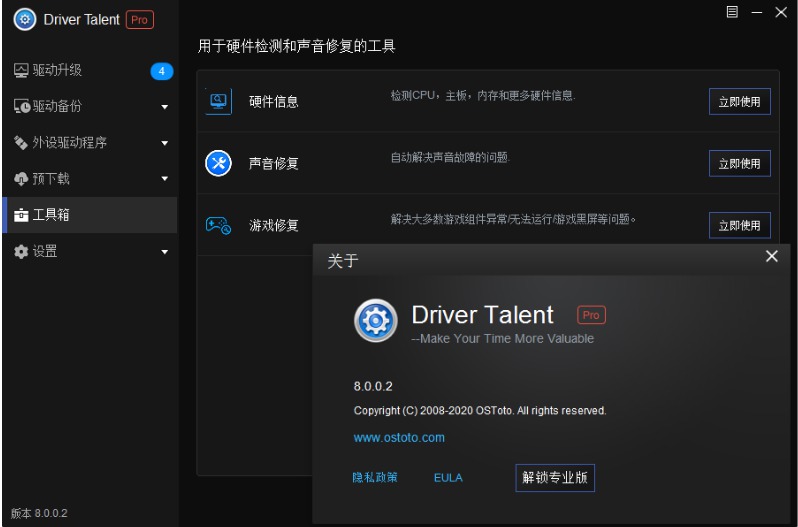Click the 硬件信息 monitor scan icon
The height and width of the screenshot is (527, 798).
[218, 101]
